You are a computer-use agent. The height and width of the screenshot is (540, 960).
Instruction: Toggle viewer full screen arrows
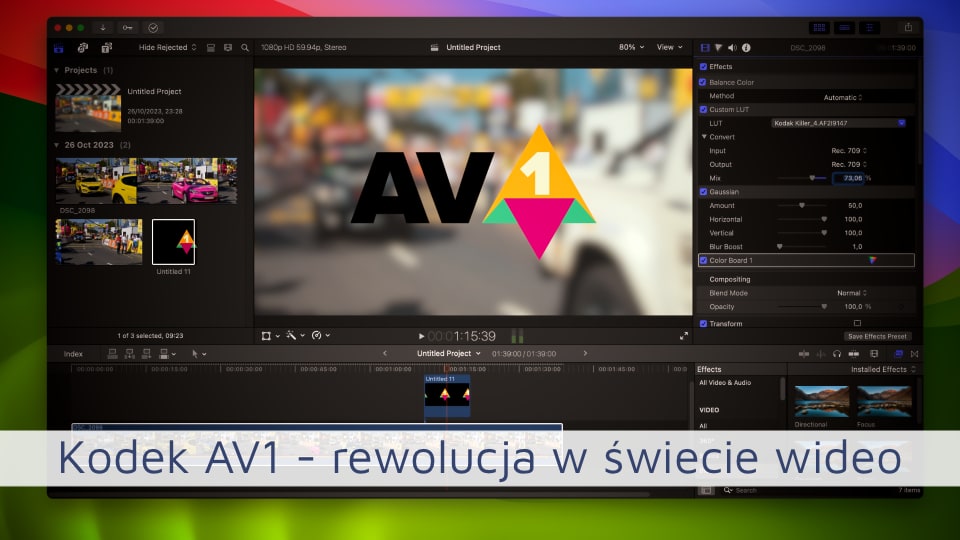[684, 336]
